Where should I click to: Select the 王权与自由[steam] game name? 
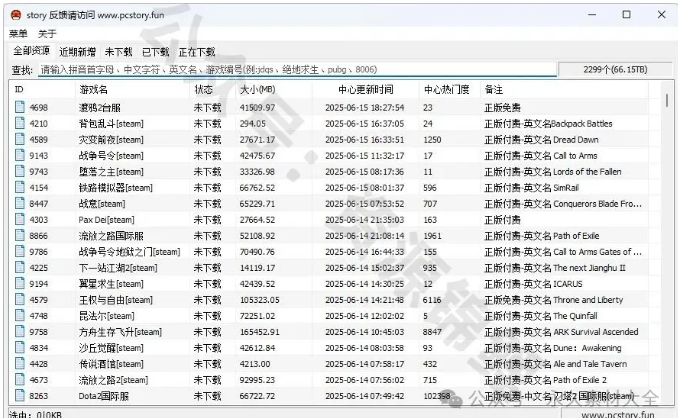click(x=115, y=300)
